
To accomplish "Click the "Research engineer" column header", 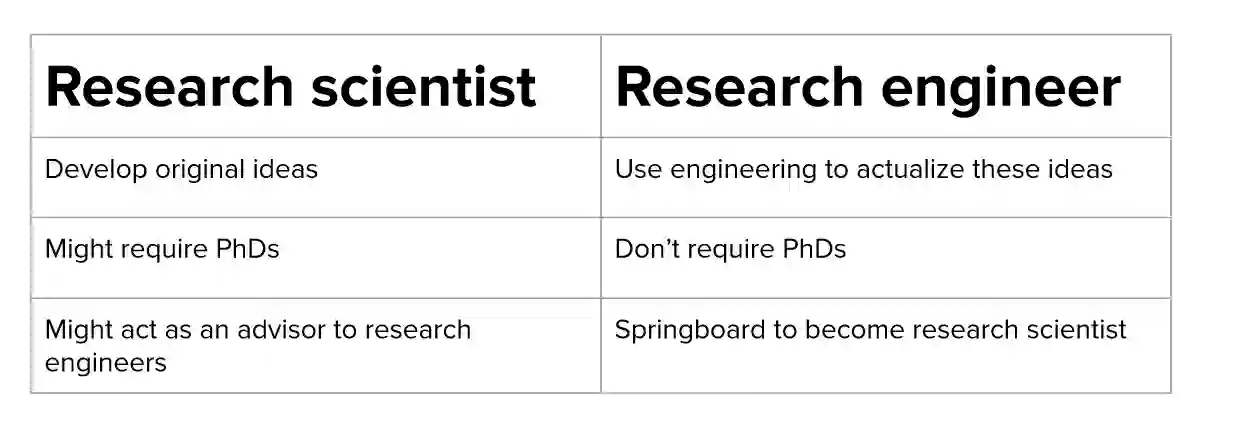I will tap(867, 88).
